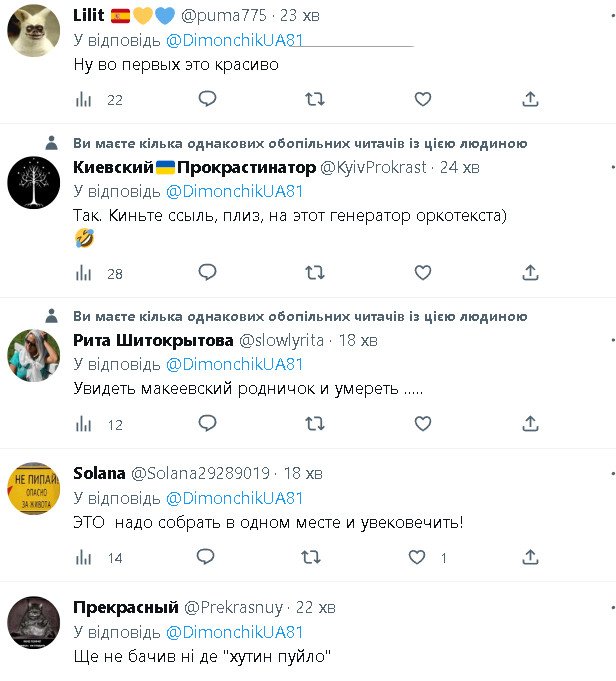Open the Прекрасный profile name
The width and height of the screenshot is (616, 681).
point(124,607)
